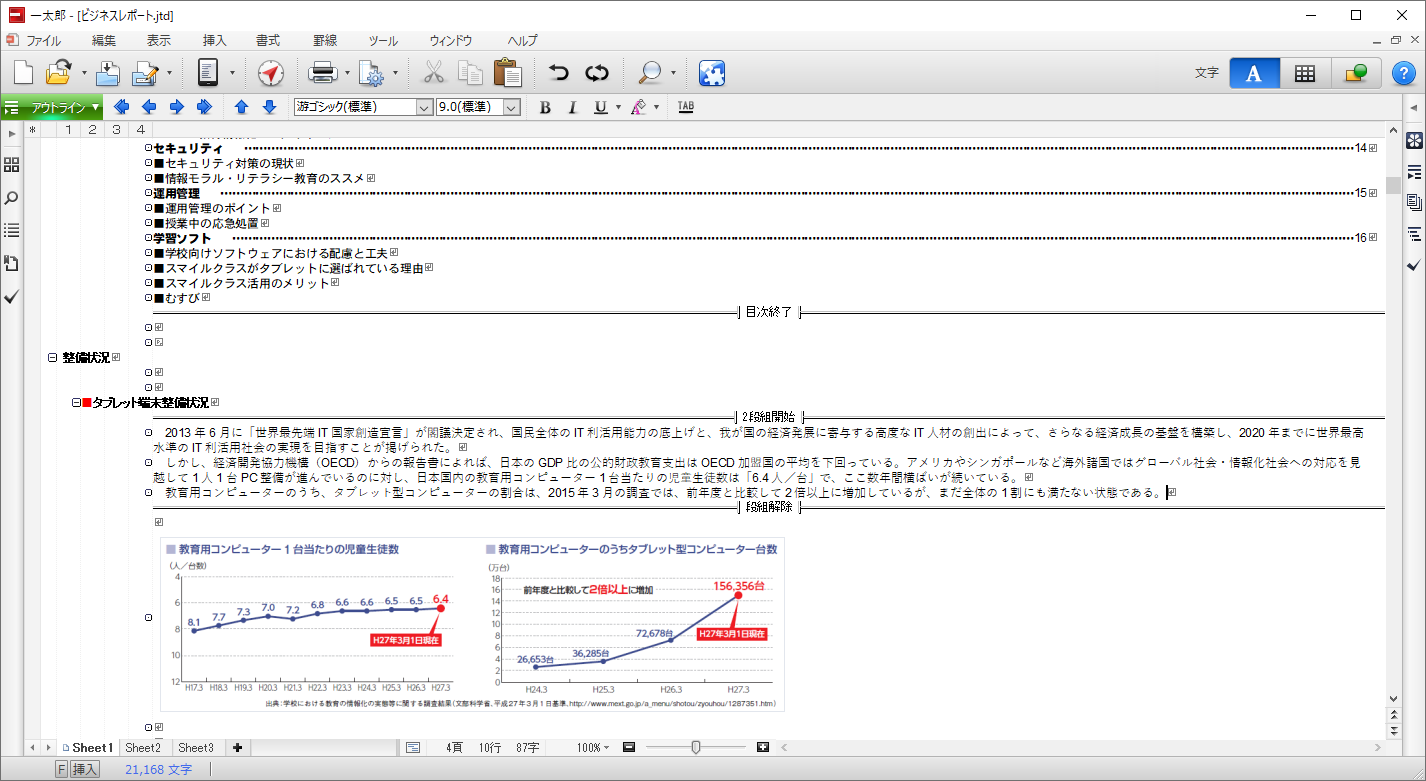This screenshot has width=1426, height=781.
Task: Switch to table grid editing mode
Action: (1304, 73)
